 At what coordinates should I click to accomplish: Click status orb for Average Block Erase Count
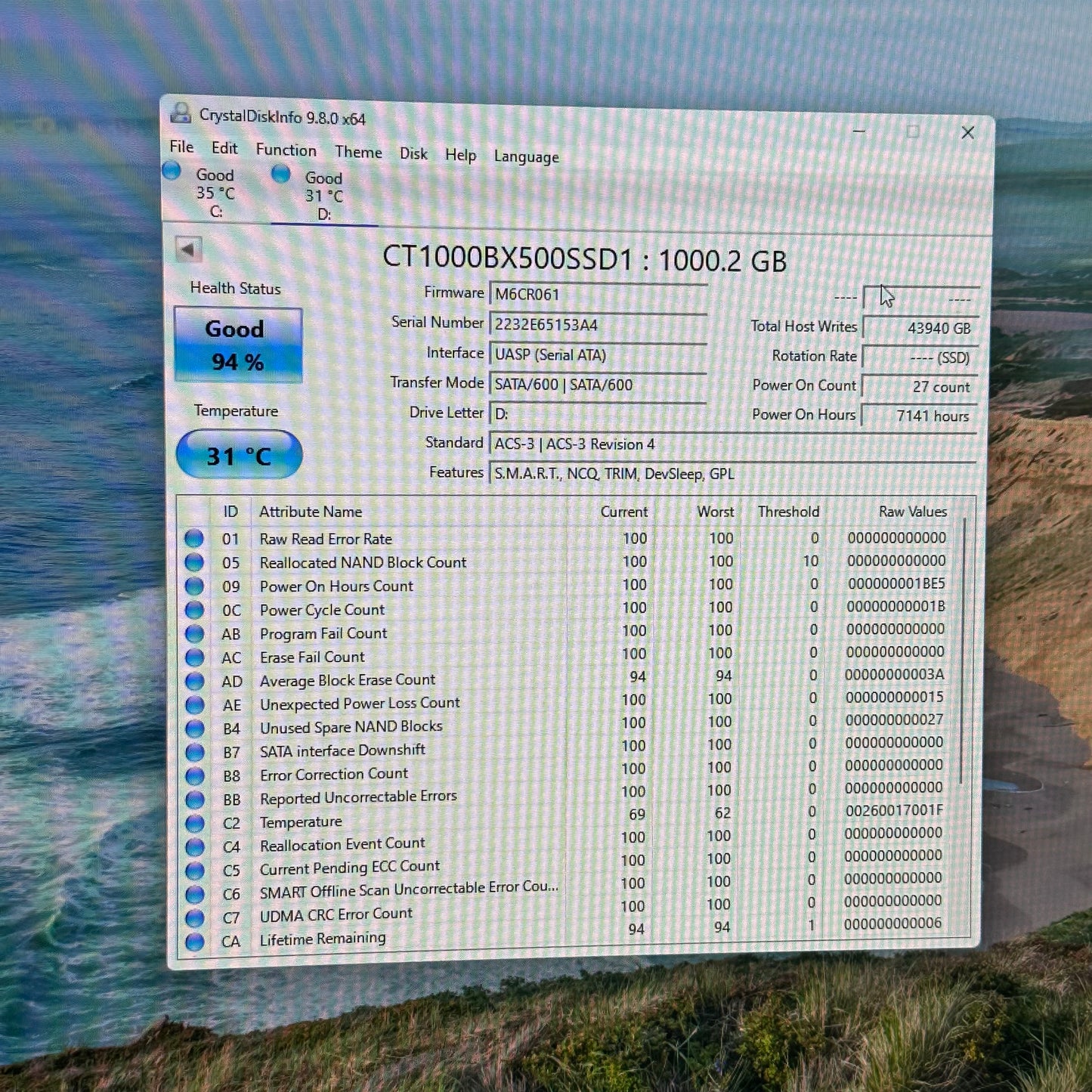point(194,681)
